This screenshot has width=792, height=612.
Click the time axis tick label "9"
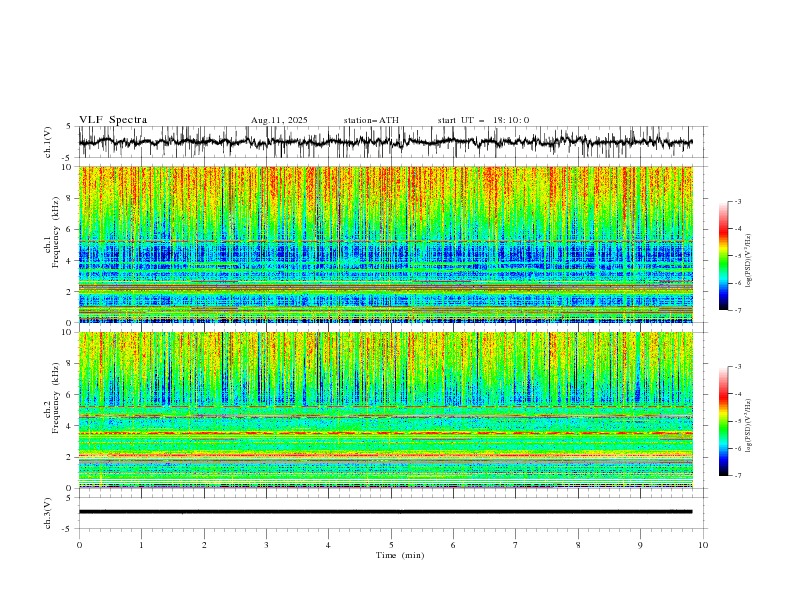640,545
